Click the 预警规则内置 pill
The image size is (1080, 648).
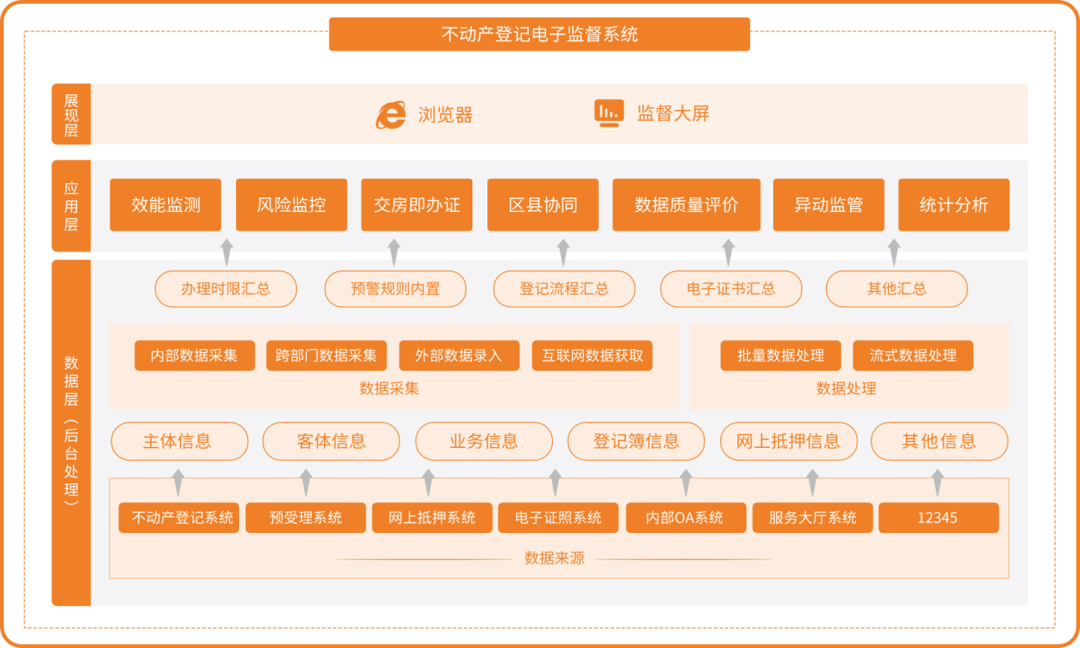(x=395, y=289)
